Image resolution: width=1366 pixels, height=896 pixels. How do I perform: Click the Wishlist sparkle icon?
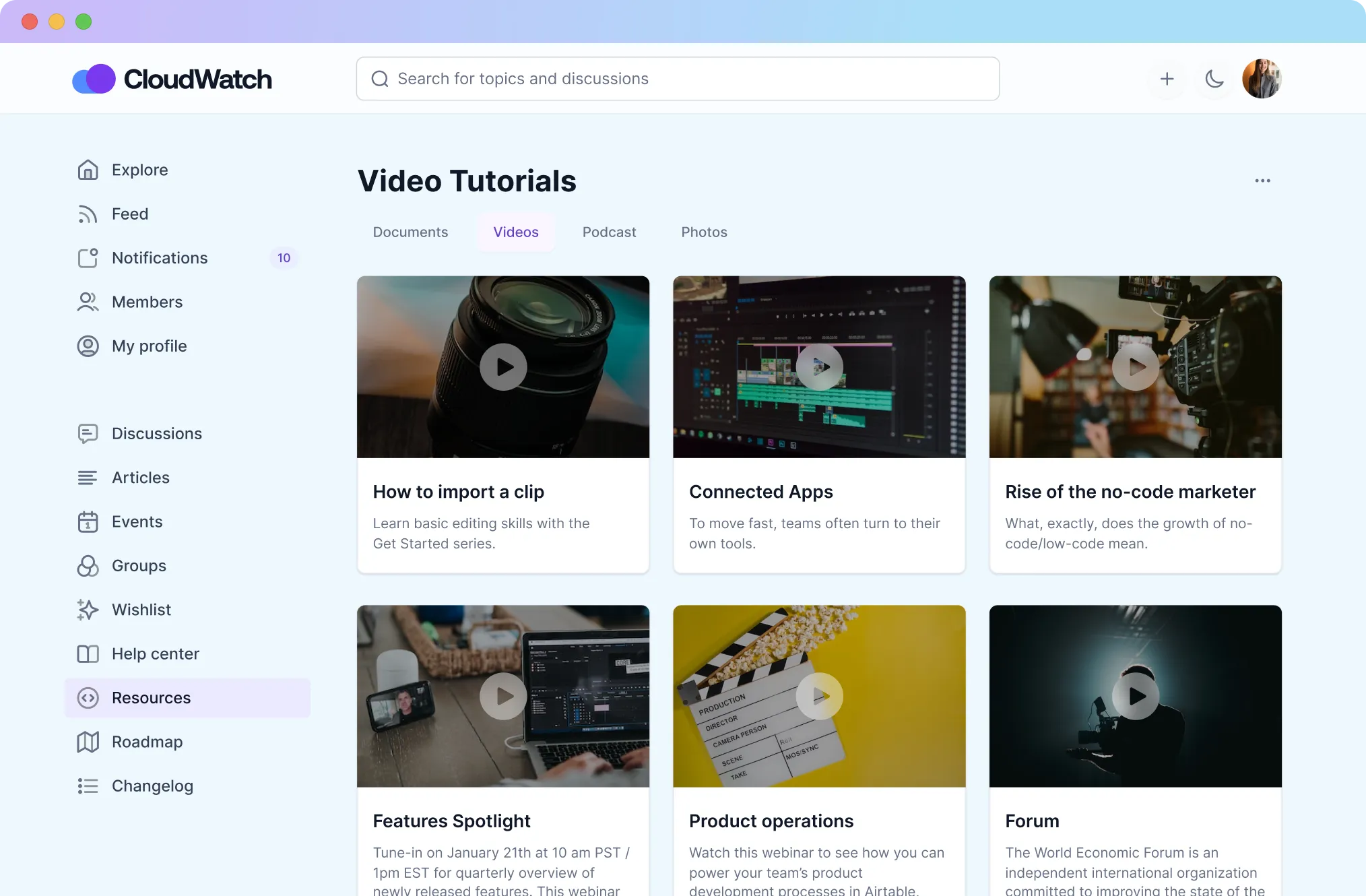pyautogui.click(x=88, y=610)
